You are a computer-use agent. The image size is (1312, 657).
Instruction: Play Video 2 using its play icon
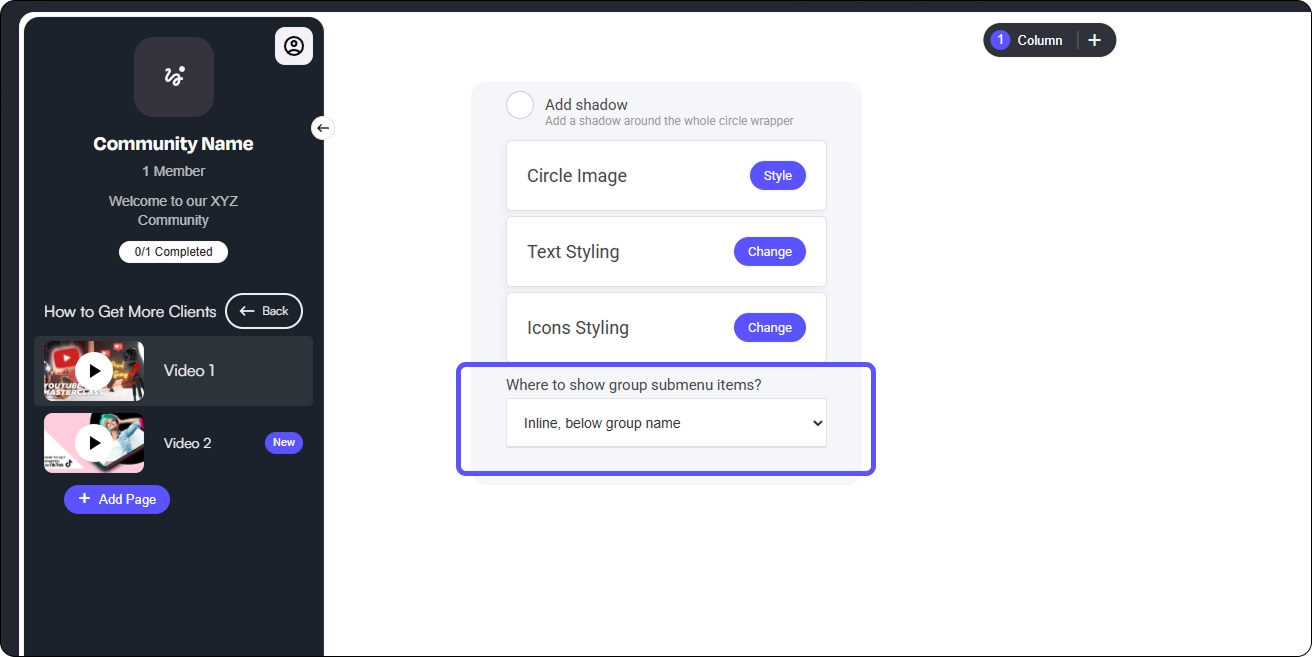click(94, 443)
